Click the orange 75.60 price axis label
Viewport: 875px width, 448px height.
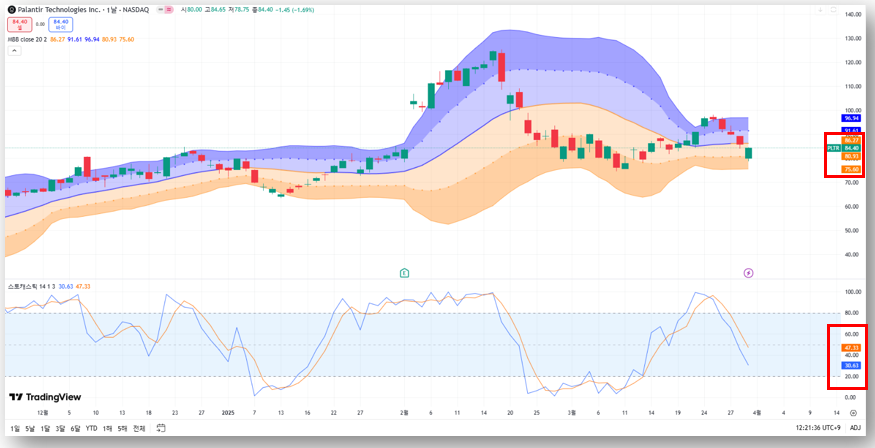click(x=851, y=169)
